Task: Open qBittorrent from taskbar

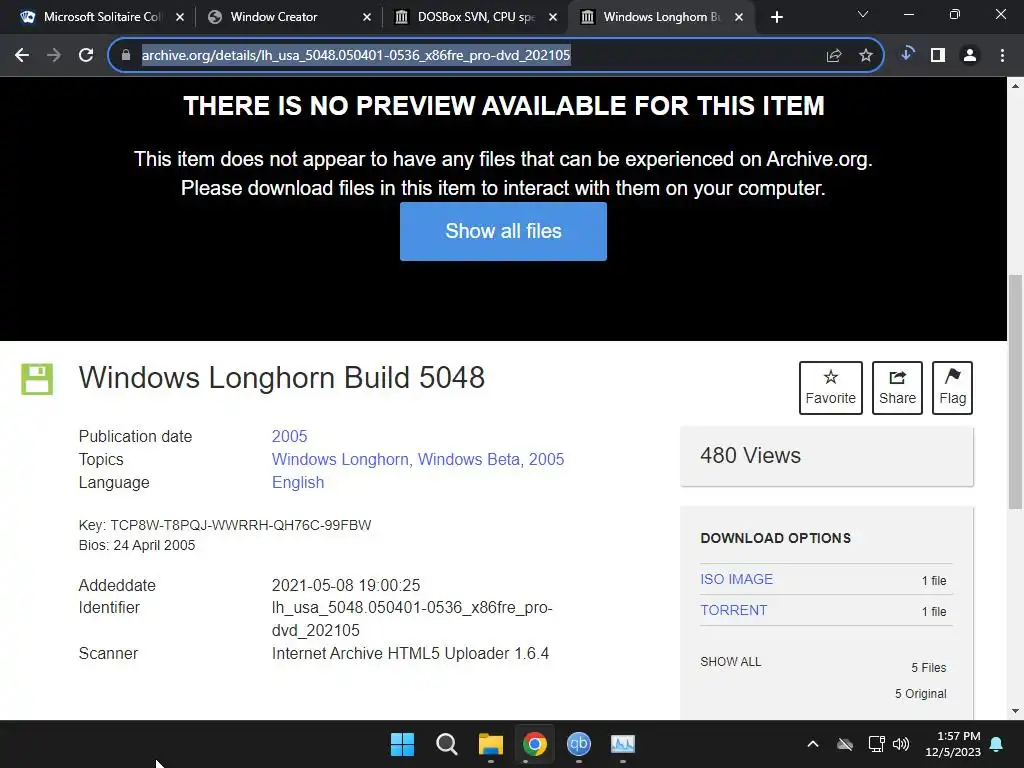Action: pyautogui.click(x=579, y=744)
